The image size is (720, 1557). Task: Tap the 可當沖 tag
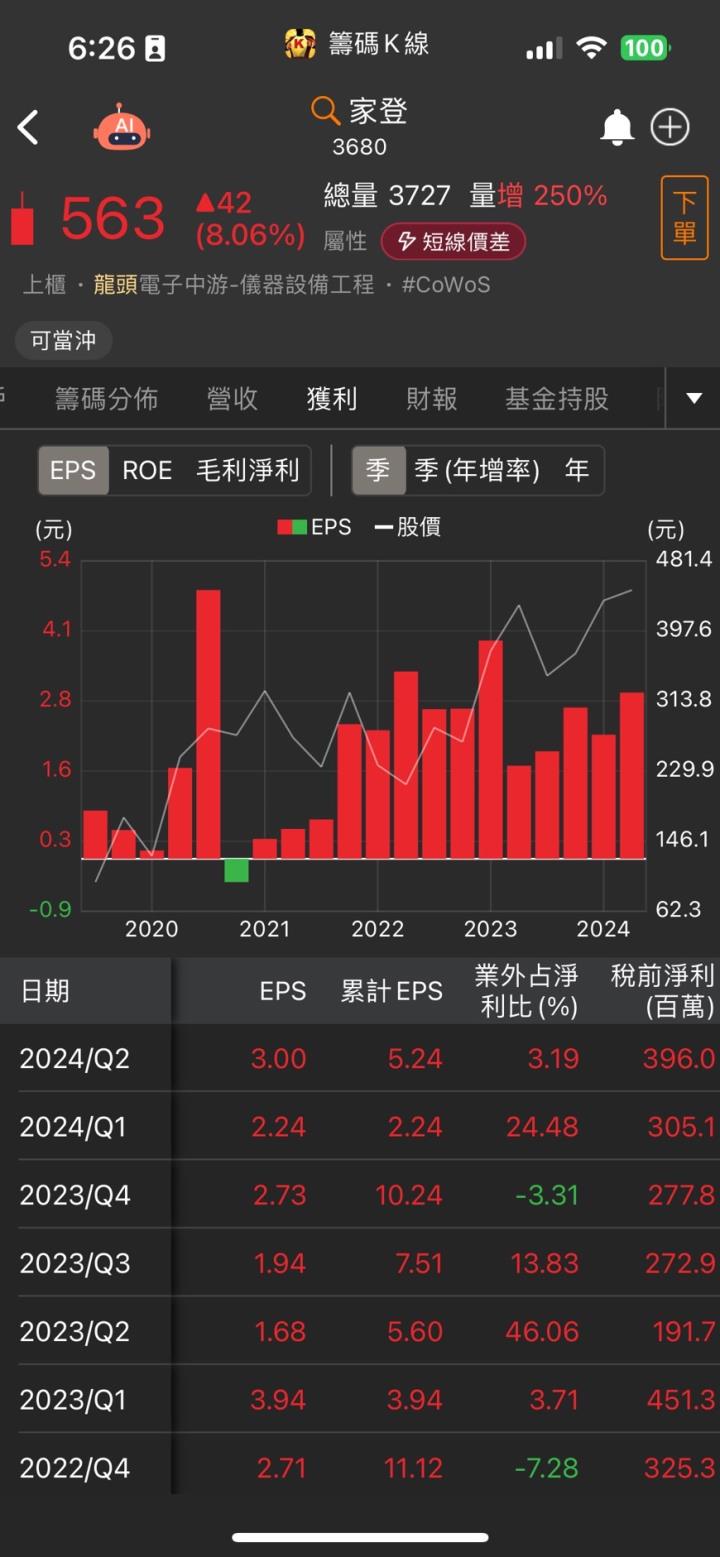pos(63,341)
